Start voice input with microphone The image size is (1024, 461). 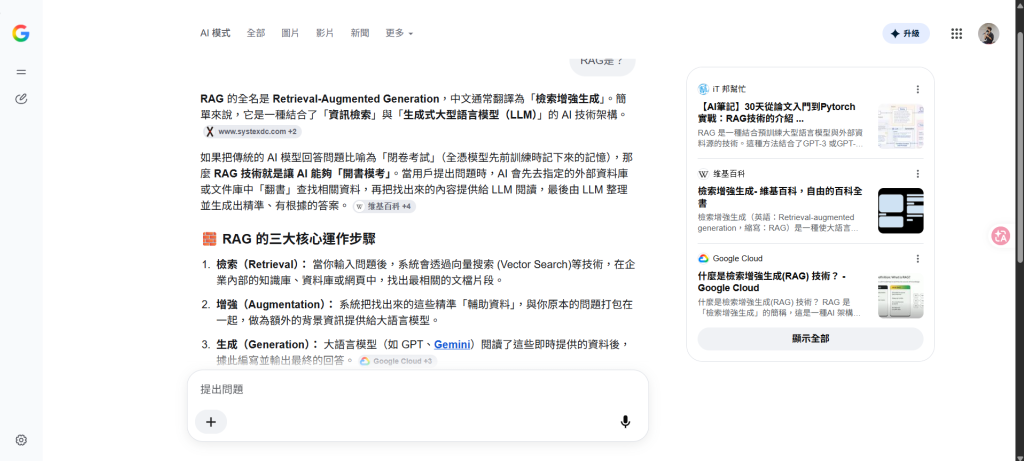point(625,422)
